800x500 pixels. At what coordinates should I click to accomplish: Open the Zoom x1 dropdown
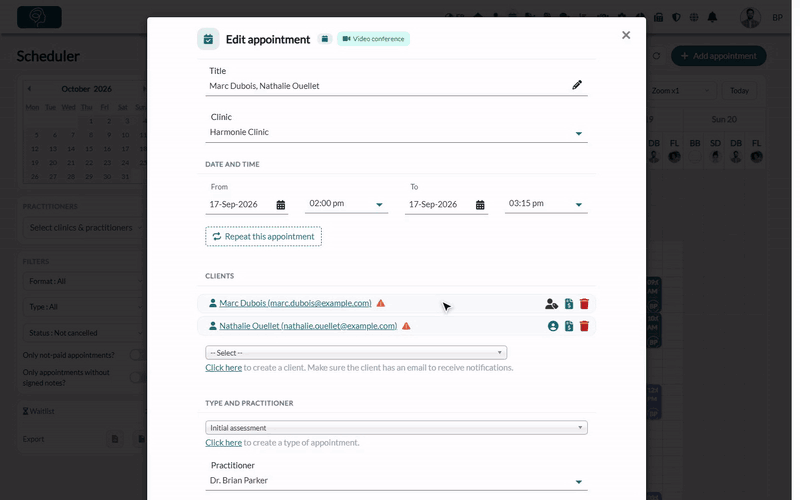pyautogui.click(x=680, y=91)
